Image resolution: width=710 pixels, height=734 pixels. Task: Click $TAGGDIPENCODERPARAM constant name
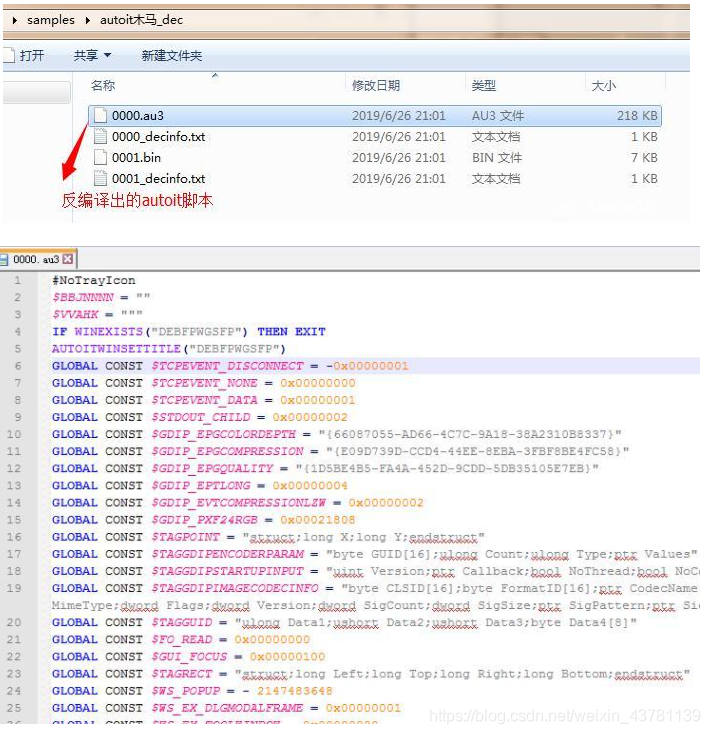click(x=227, y=554)
